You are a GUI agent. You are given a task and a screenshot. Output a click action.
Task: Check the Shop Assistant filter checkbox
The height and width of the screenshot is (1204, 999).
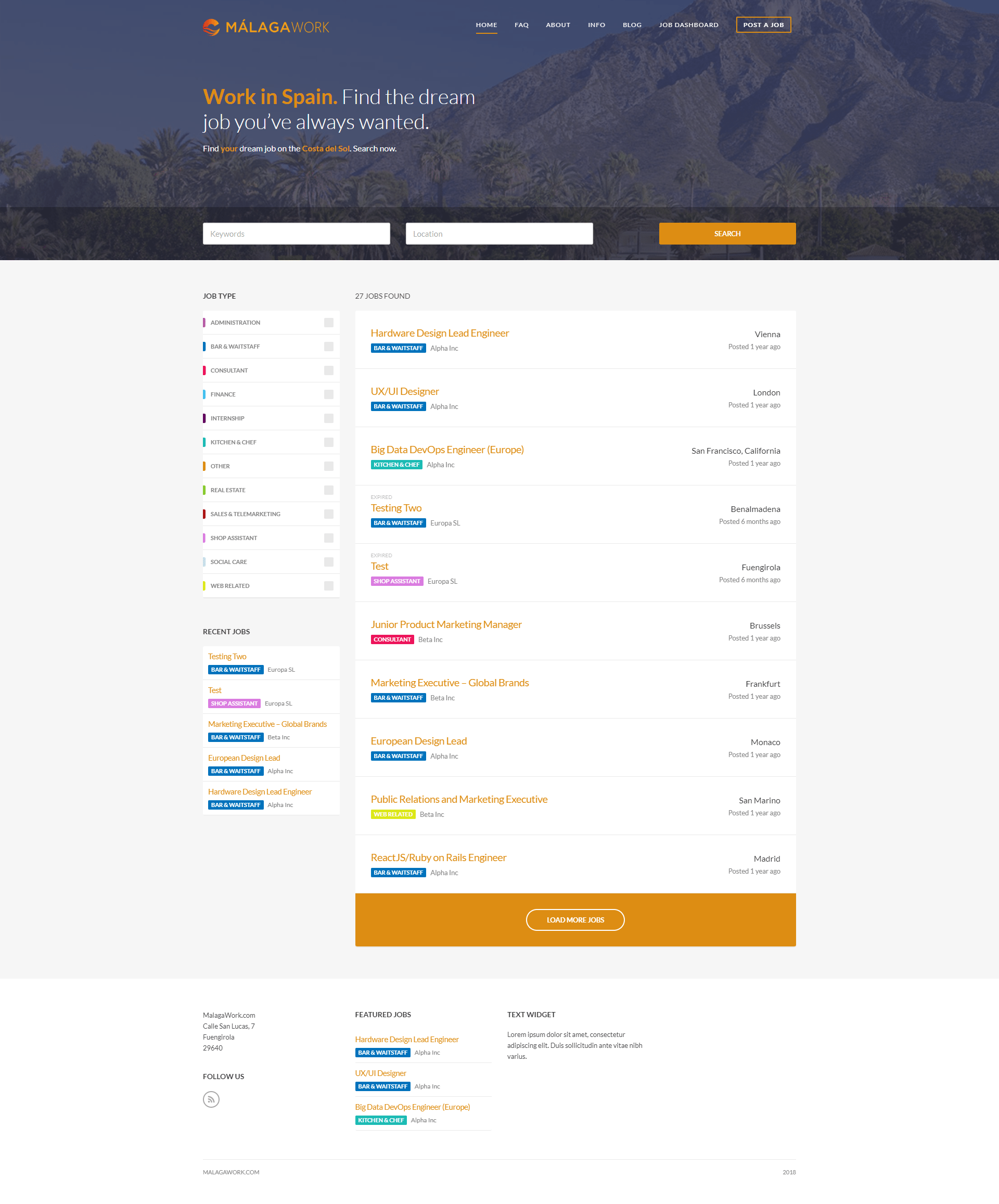pyautogui.click(x=329, y=538)
